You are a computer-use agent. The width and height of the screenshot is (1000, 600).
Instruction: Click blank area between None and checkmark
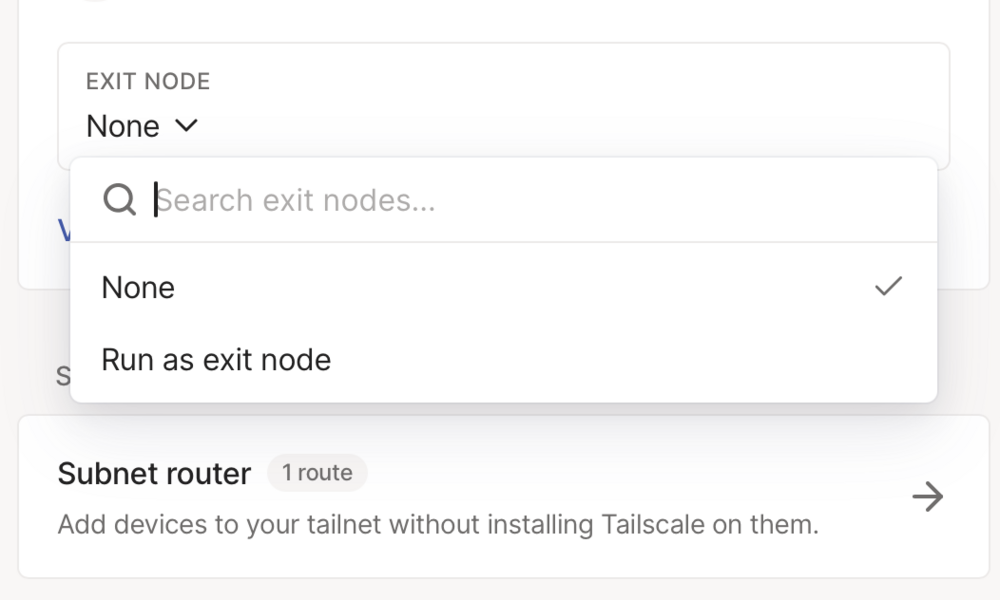point(523,287)
